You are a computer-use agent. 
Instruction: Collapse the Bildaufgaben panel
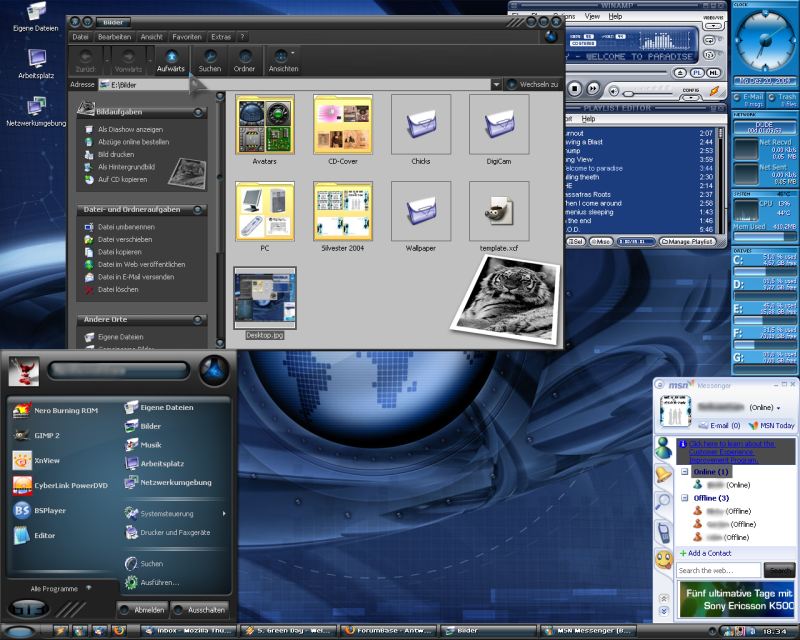[x=198, y=112]
